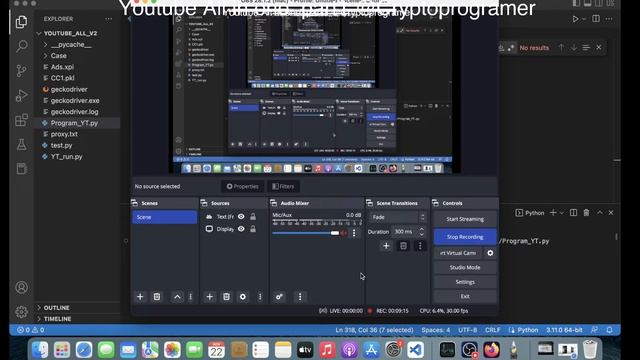Remove transition with Scene Transitions trash icon
The width and height of the screenshot is (640, 360).
click(x=403, y=246)
